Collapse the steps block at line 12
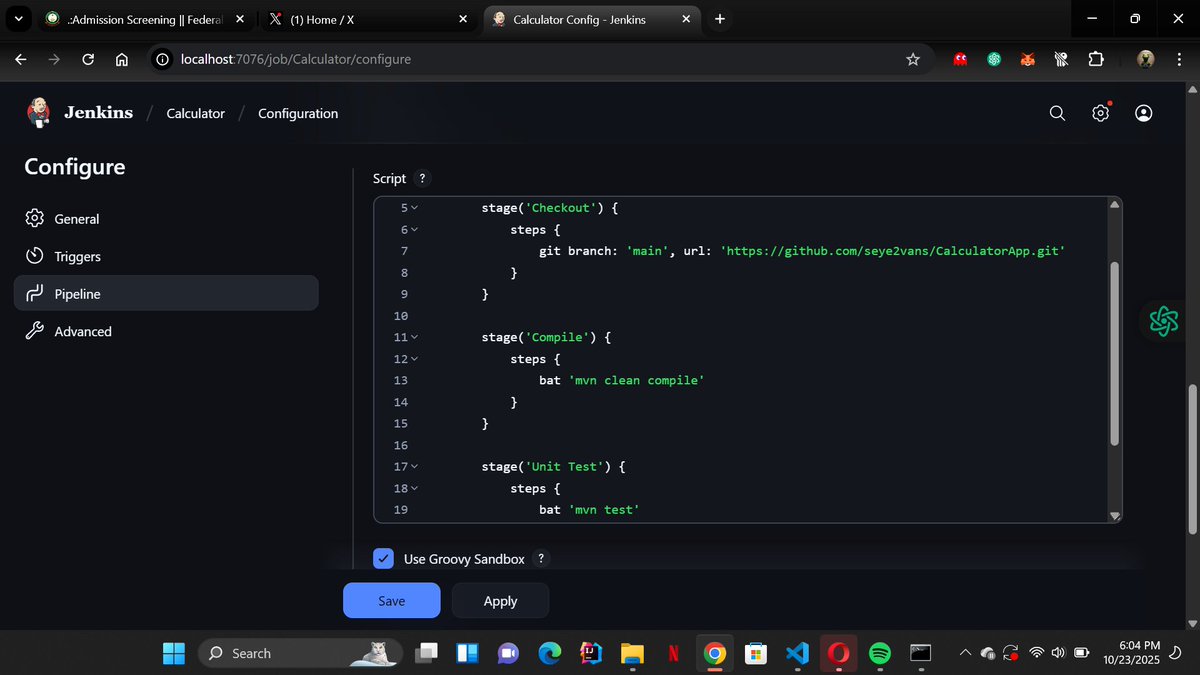Image resolution: width=1200 pixels, height=675 pixels. click(x=415, y=359)
